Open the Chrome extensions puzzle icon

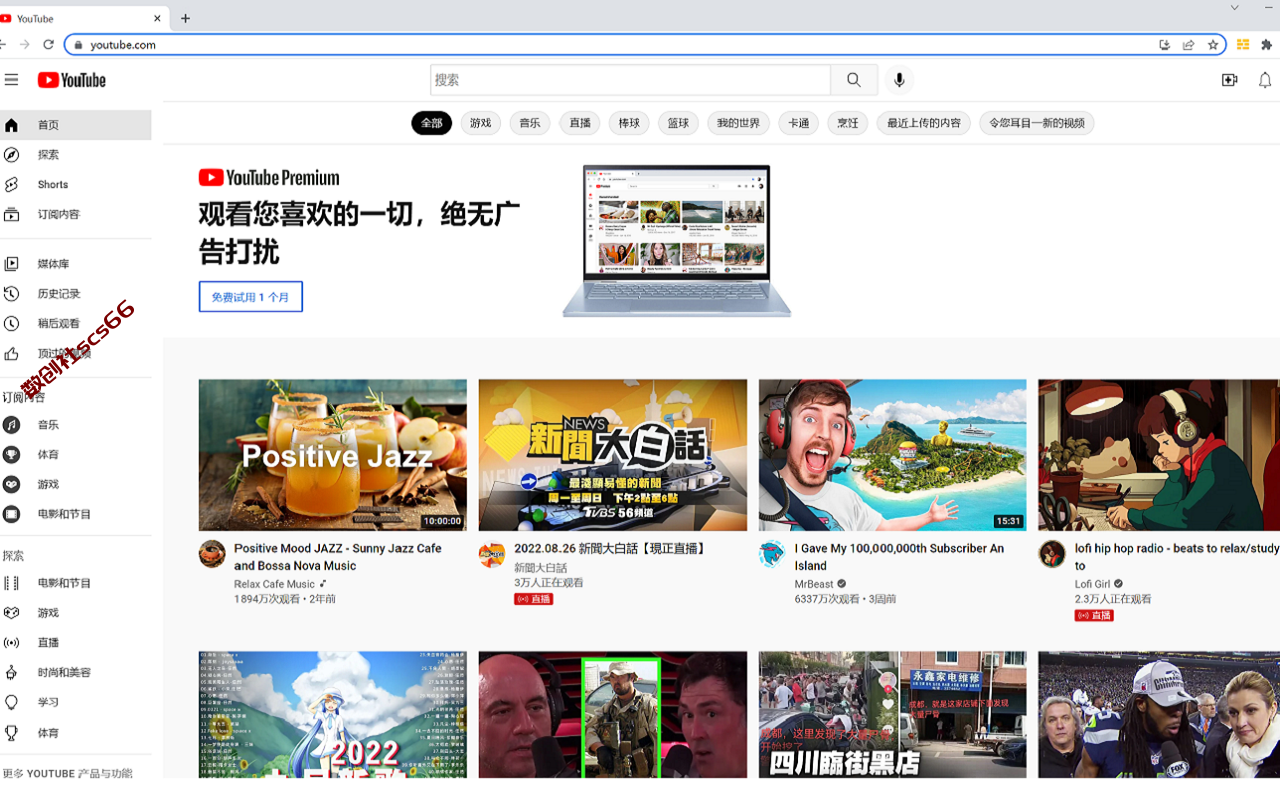tap(1267, 45)
